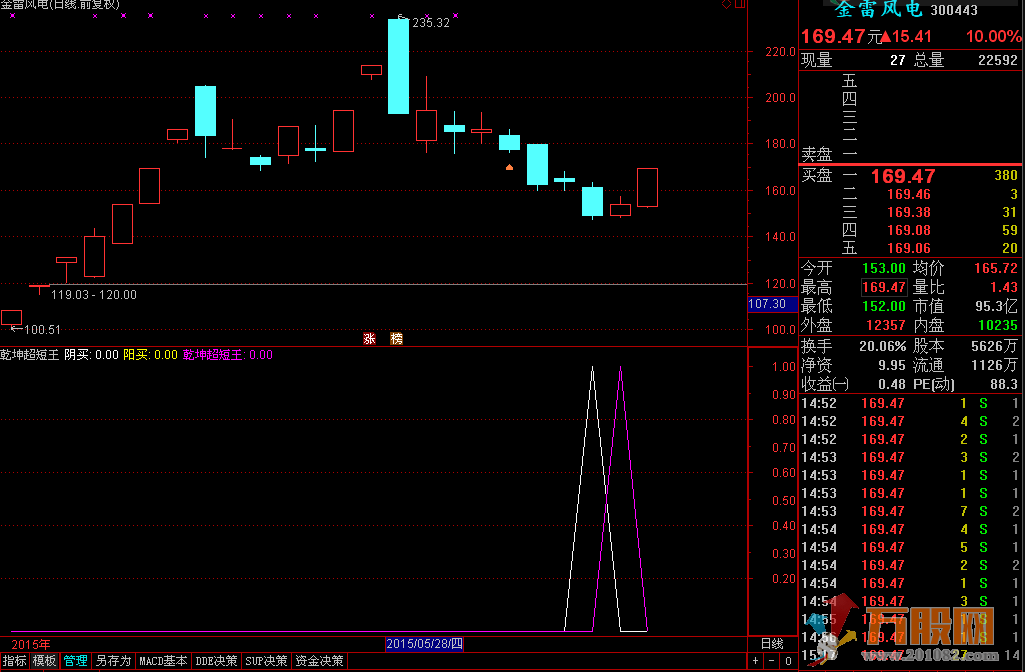This screenshot has height=672, width=1025.
Task: Click the 现量 27 current volume value
Action: [x=898, y=60]
